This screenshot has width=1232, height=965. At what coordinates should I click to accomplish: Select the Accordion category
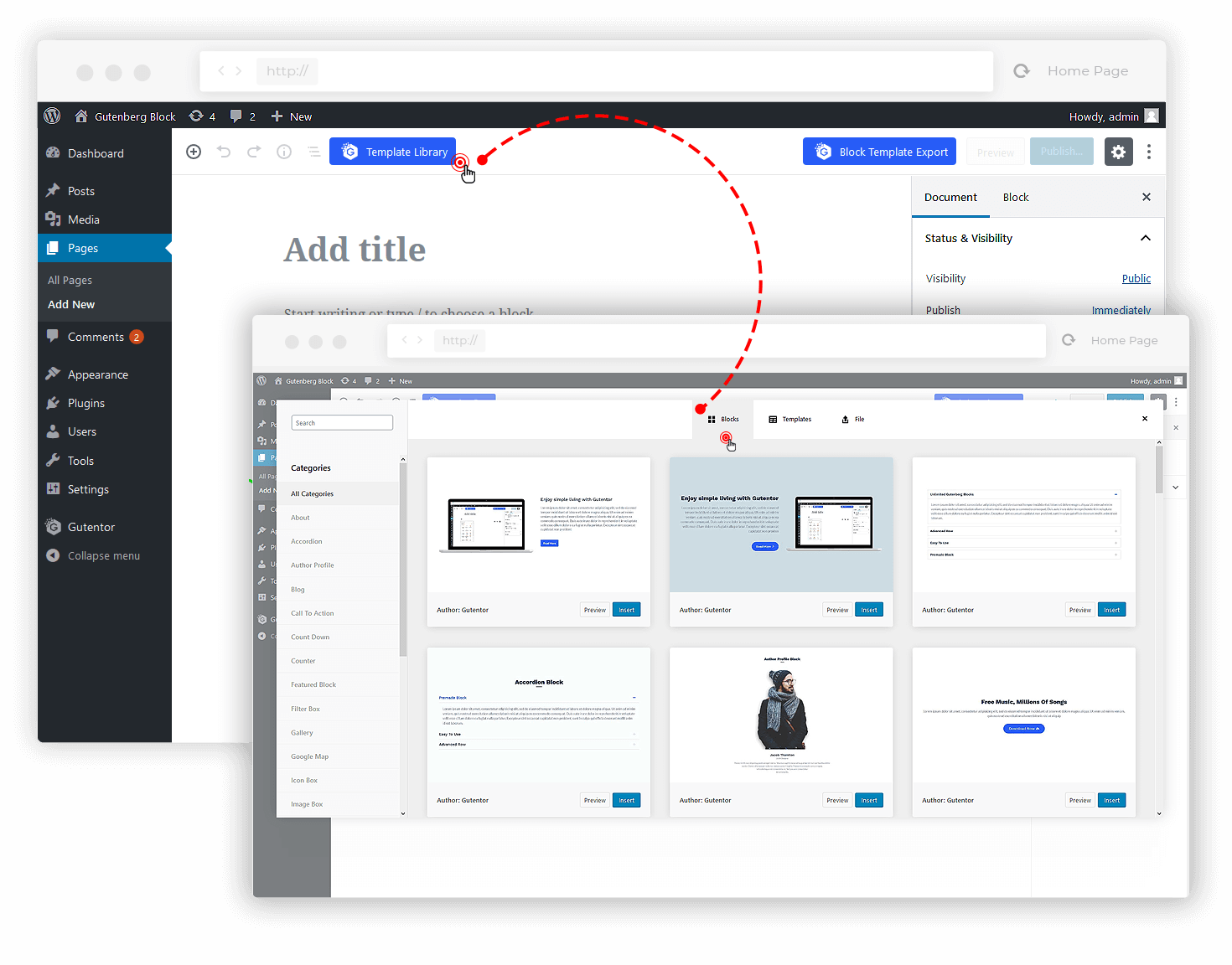(338, 541)
